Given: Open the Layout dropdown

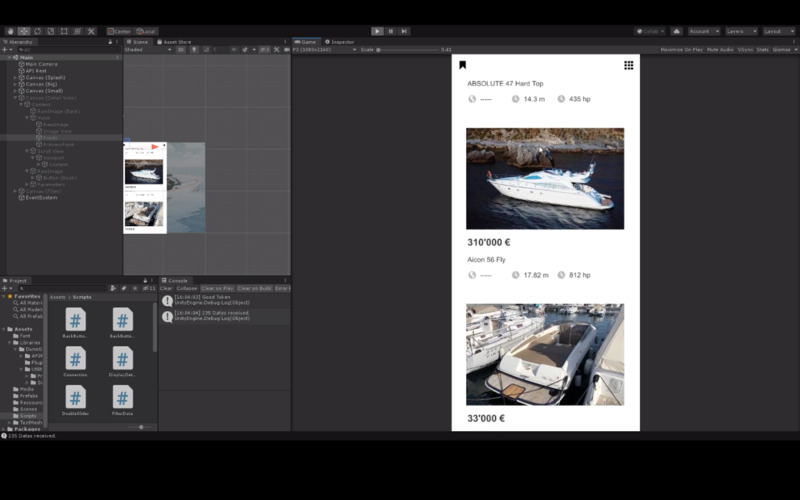Looking at the screenshot, I should click(x=779, y=31).
